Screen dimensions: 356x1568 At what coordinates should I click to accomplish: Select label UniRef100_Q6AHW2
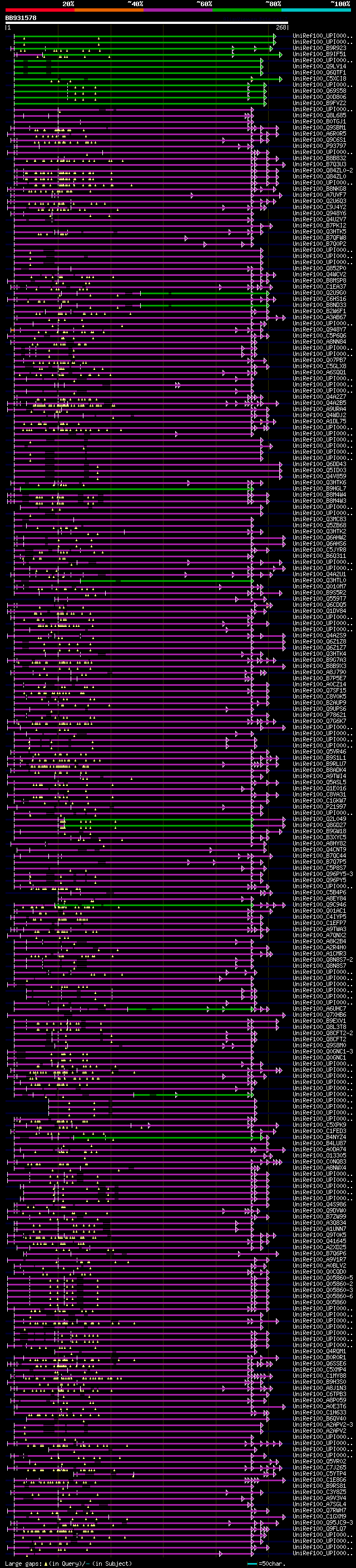click(x=319, y=537)
